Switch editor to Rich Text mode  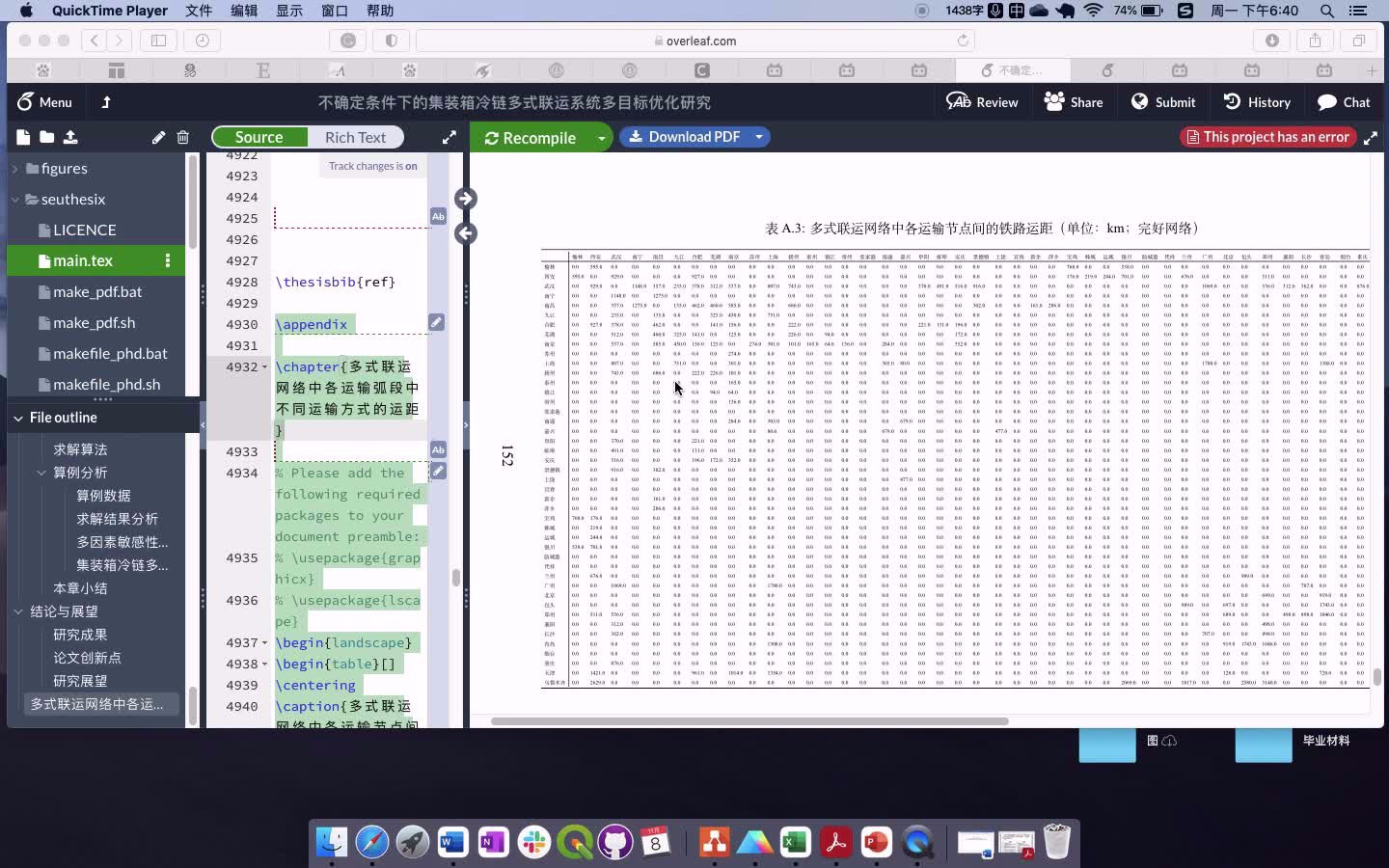tap(355, 137)
